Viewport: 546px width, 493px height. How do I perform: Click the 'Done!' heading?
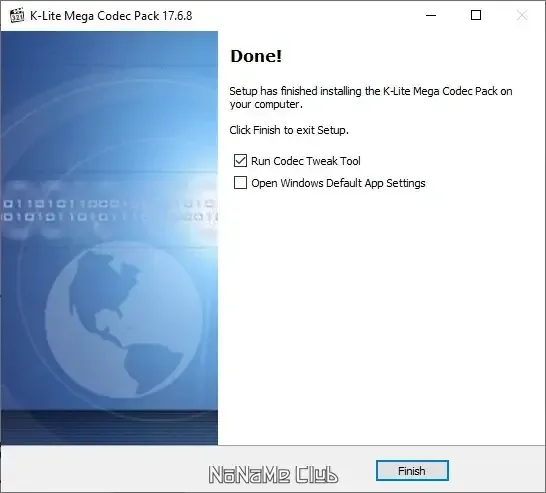[256, 56]
